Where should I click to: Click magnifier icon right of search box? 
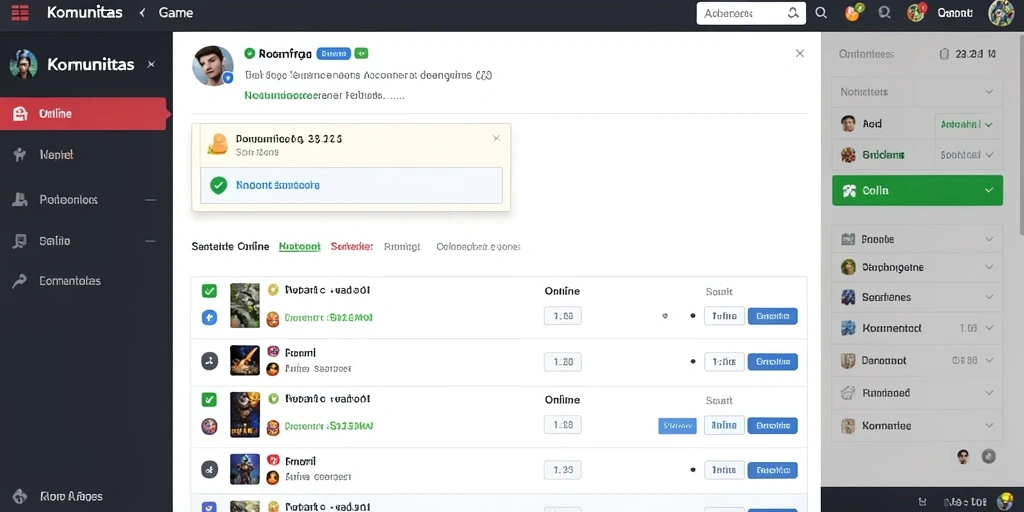coord(822,12)
